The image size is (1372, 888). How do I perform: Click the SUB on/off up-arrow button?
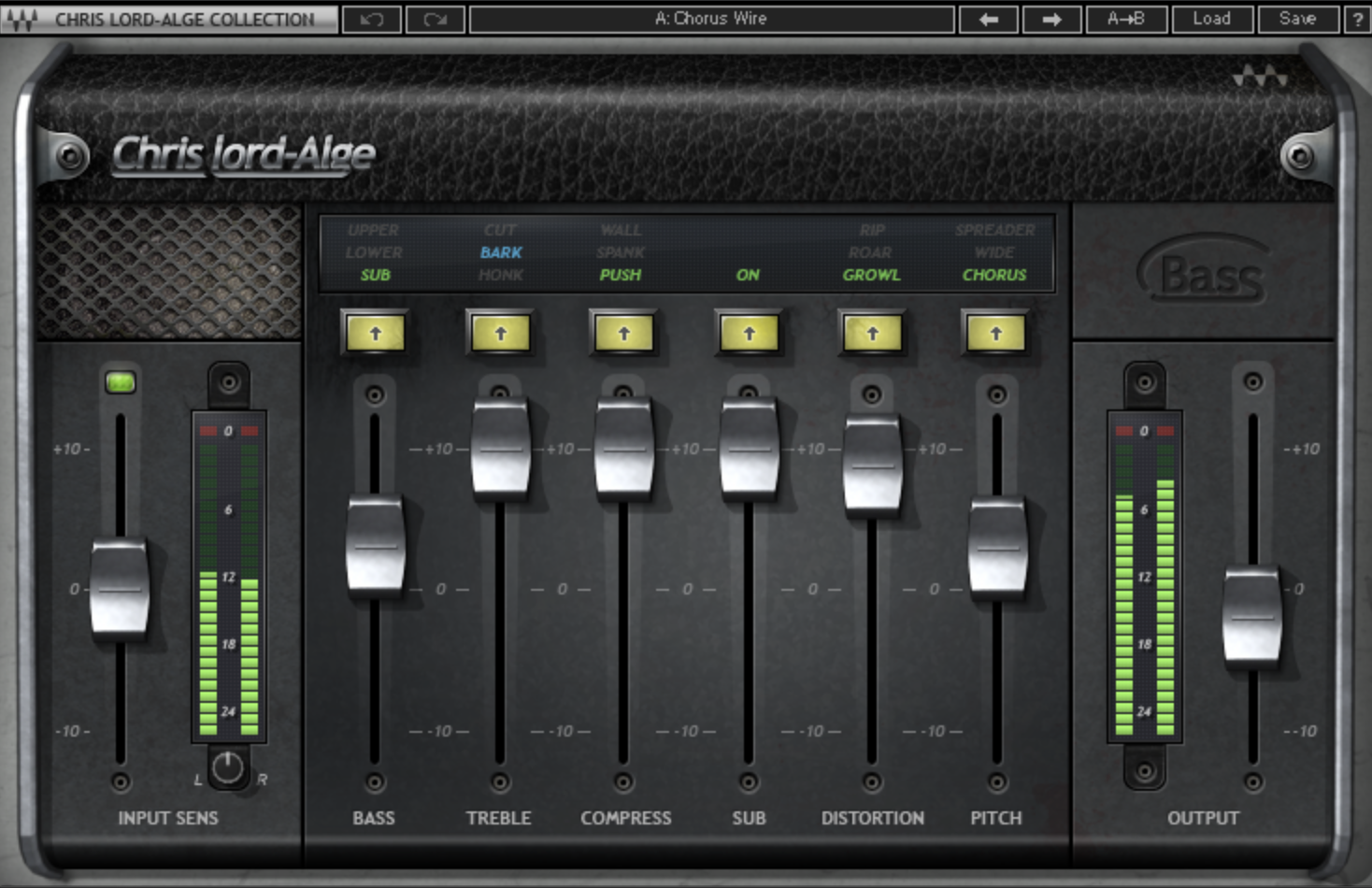click(749, 334)
